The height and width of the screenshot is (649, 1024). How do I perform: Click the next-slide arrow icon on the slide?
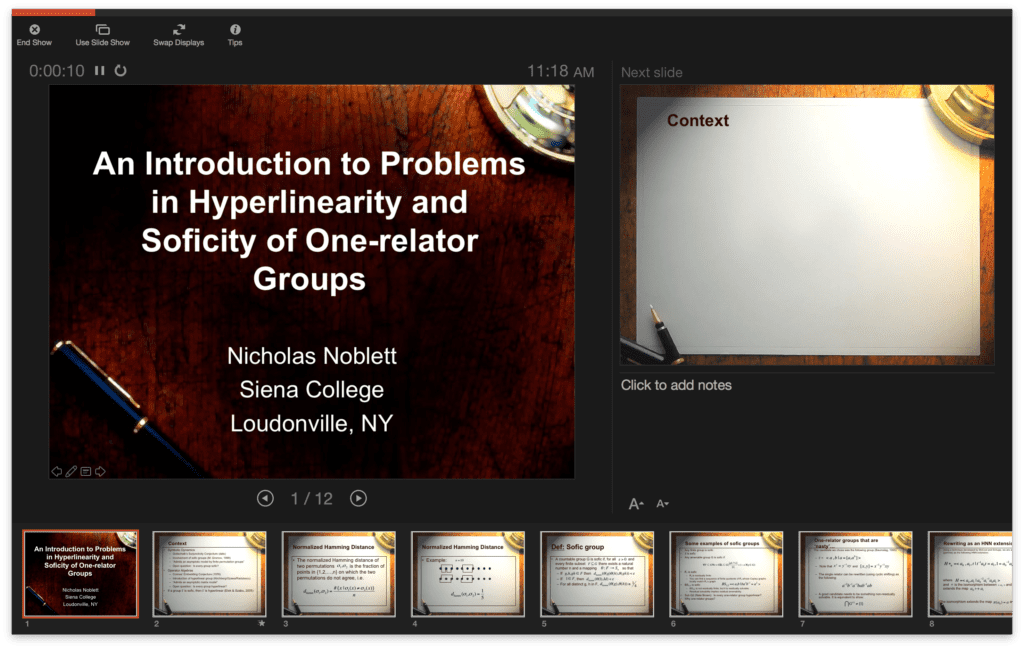(x=100, y=470)
